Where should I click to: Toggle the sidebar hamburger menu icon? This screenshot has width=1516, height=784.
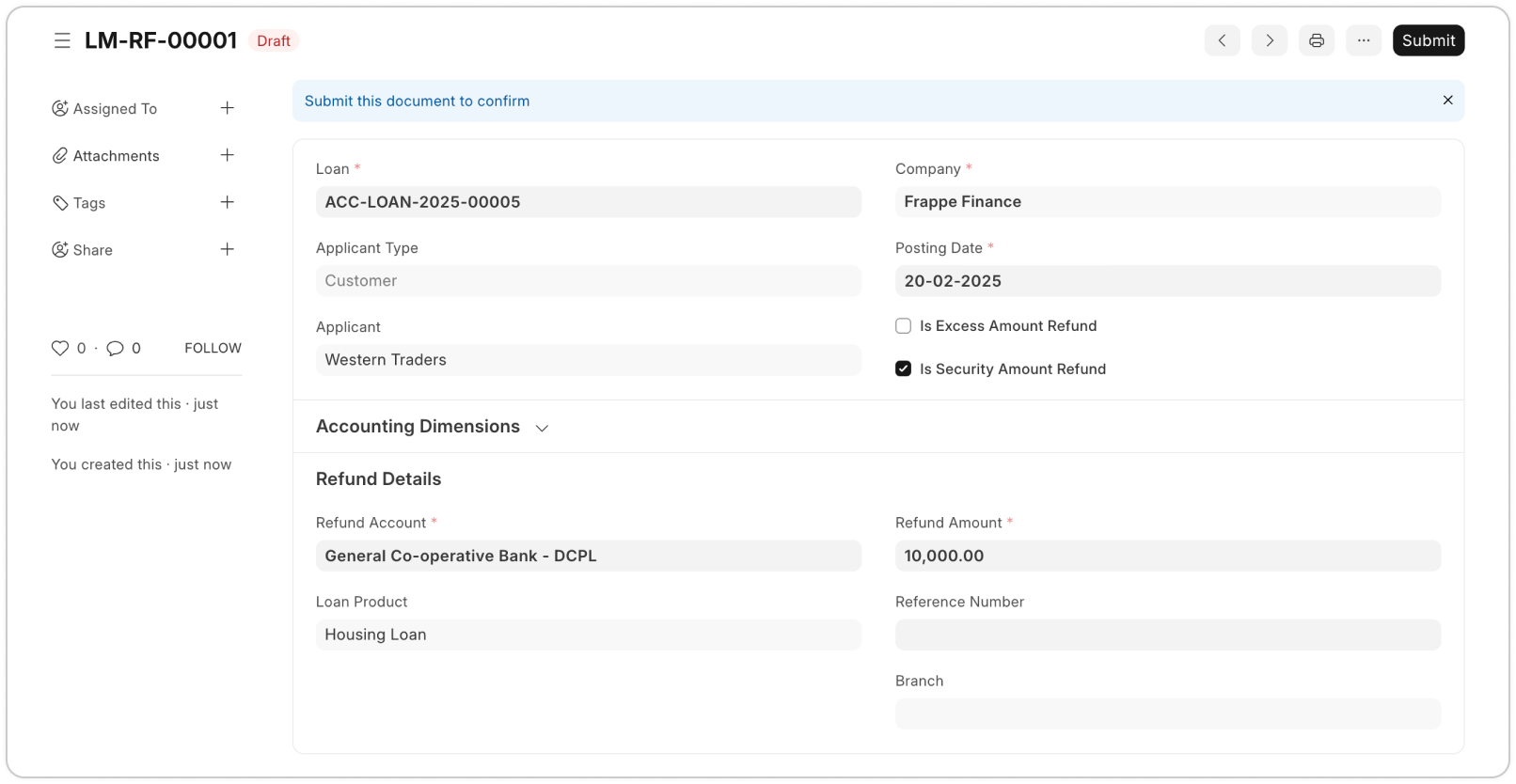tap(62, 40)
